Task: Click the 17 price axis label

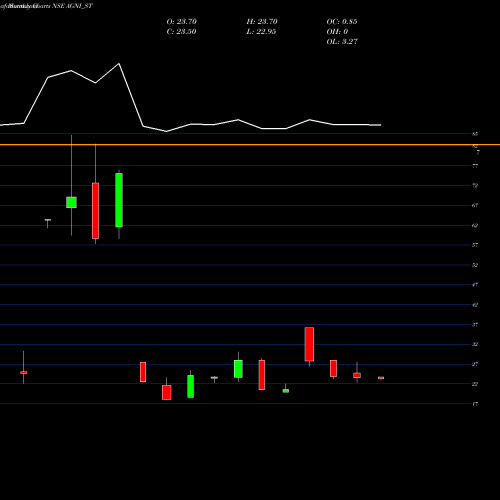Action: coord(475,404)
